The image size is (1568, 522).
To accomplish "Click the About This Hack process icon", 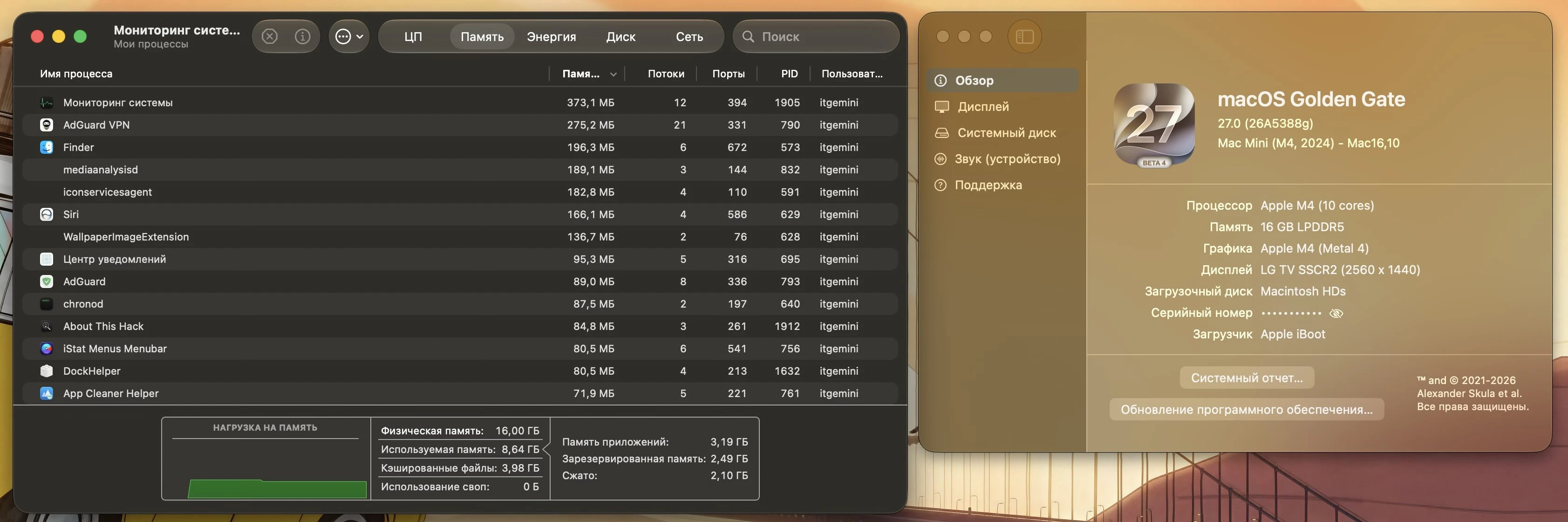I will 46,326.
